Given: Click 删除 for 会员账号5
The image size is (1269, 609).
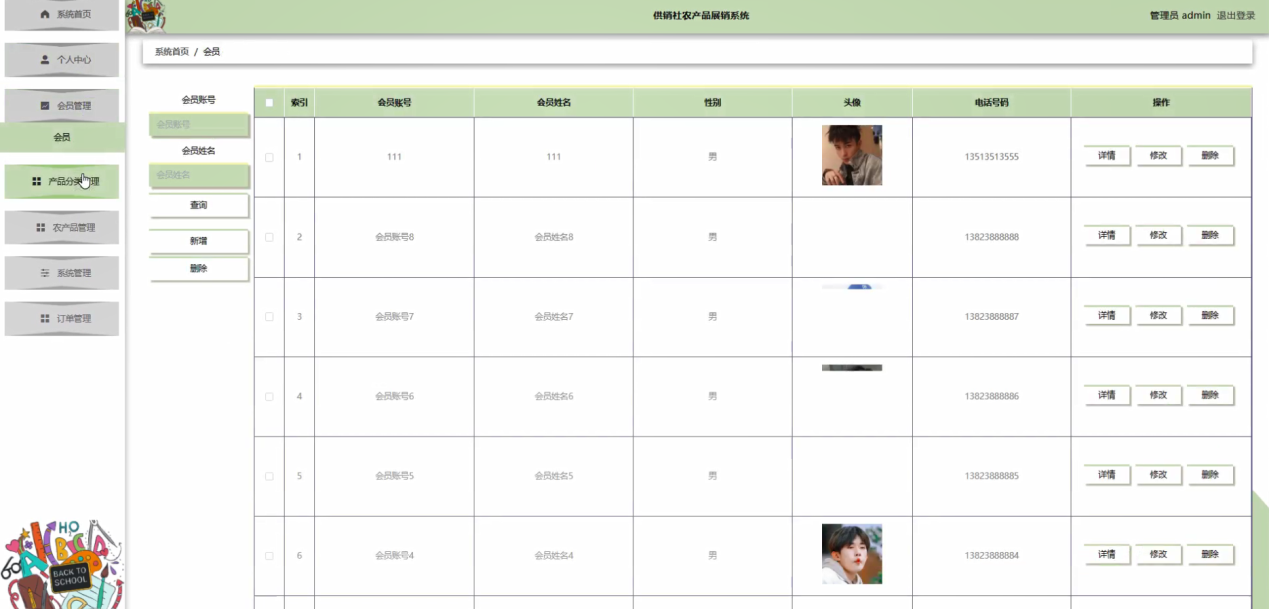Looking at the screenshot, I should pos(1210,474).
